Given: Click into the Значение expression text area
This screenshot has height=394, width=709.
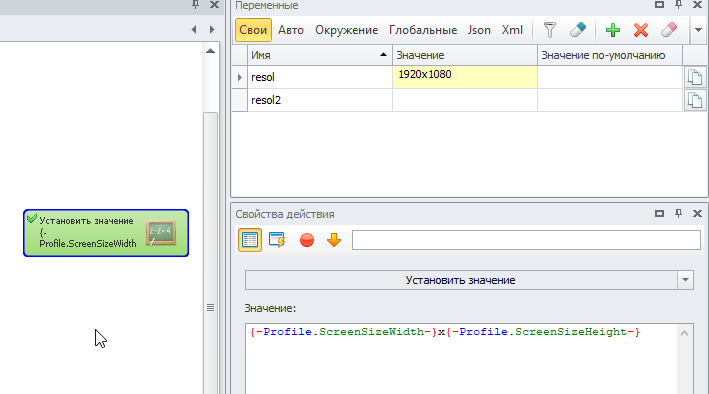Looking at the screenshot, I should click(461, 358).
